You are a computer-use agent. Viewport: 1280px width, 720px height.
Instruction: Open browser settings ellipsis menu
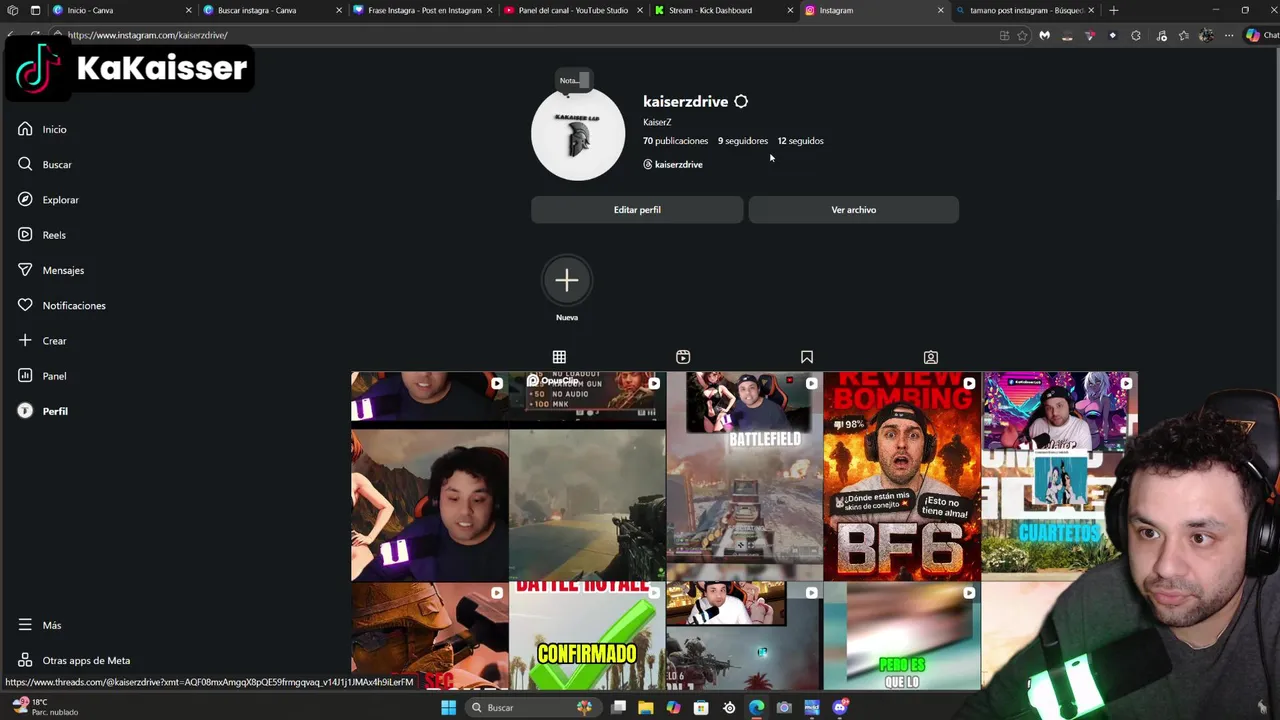(x=1229, y=36)
